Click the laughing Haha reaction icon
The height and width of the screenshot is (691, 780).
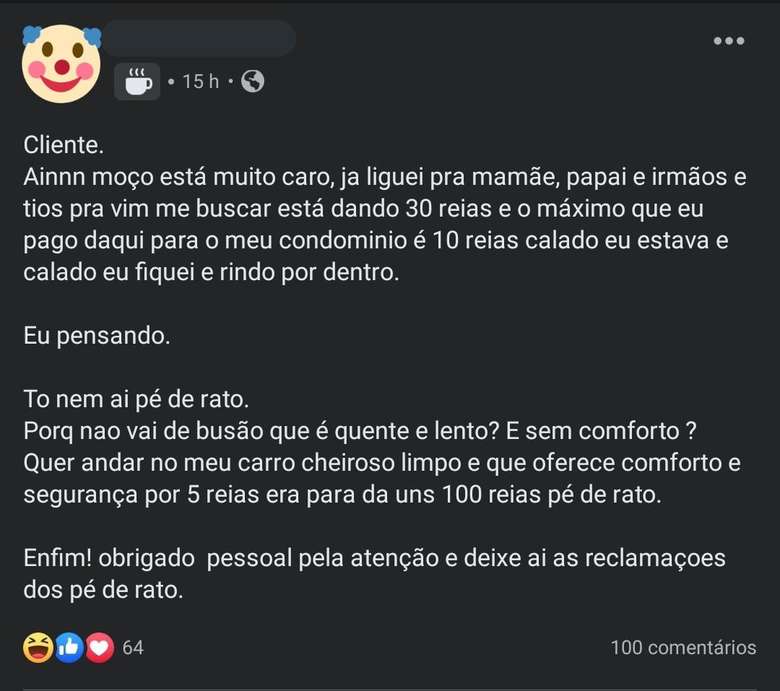coord(37,647)
